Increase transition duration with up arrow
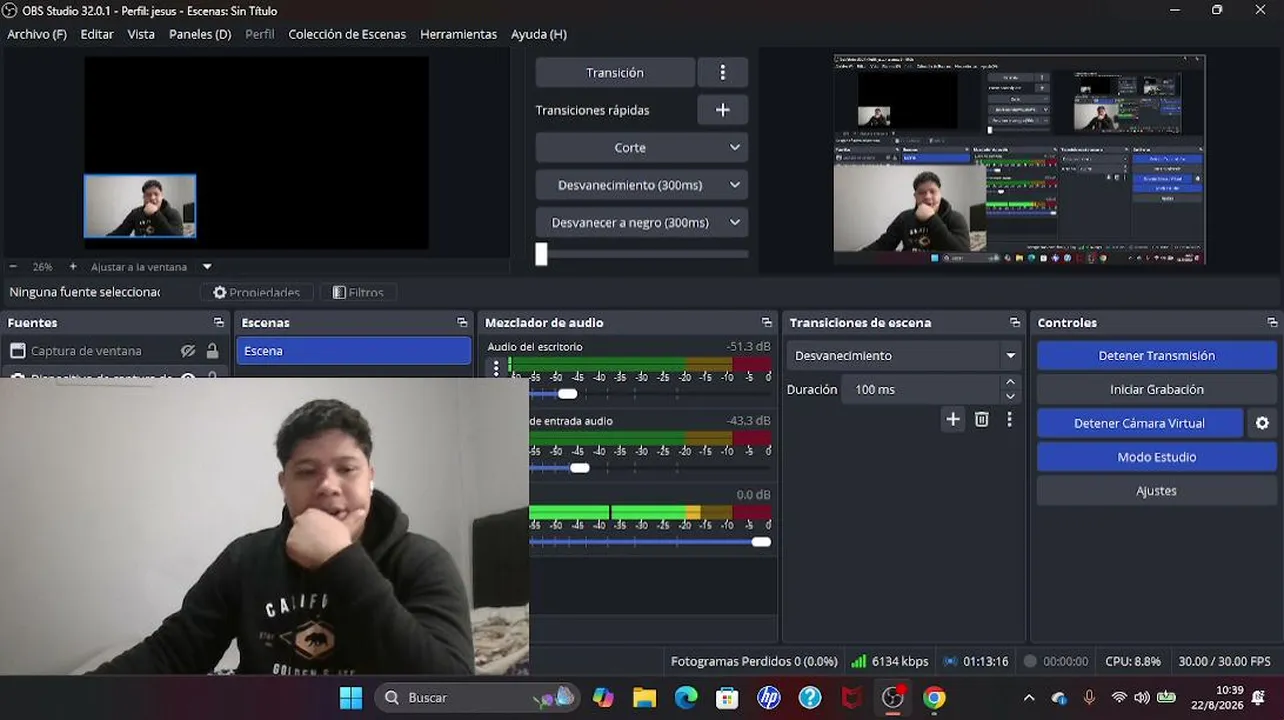The width and height of the screenshot is (1284, 720). point(1010,382)
